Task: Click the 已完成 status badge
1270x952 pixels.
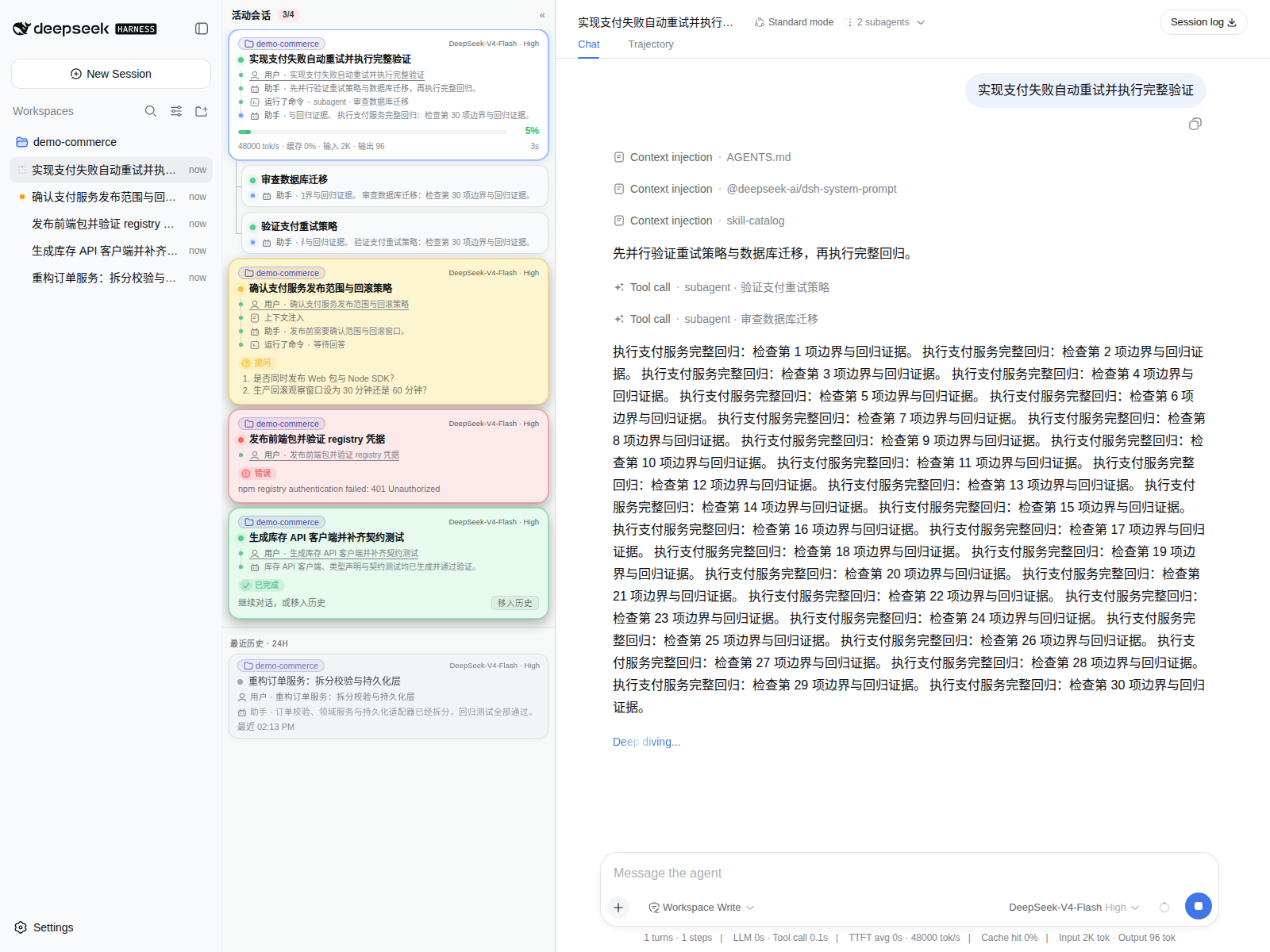Action: 261,585
